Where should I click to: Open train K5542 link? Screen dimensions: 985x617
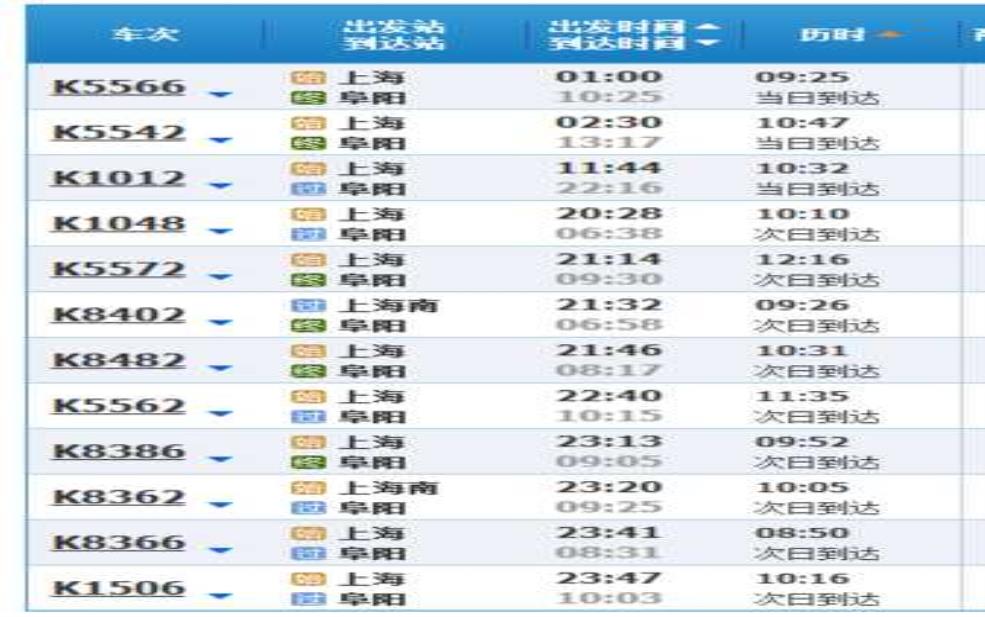pos(118,133)
